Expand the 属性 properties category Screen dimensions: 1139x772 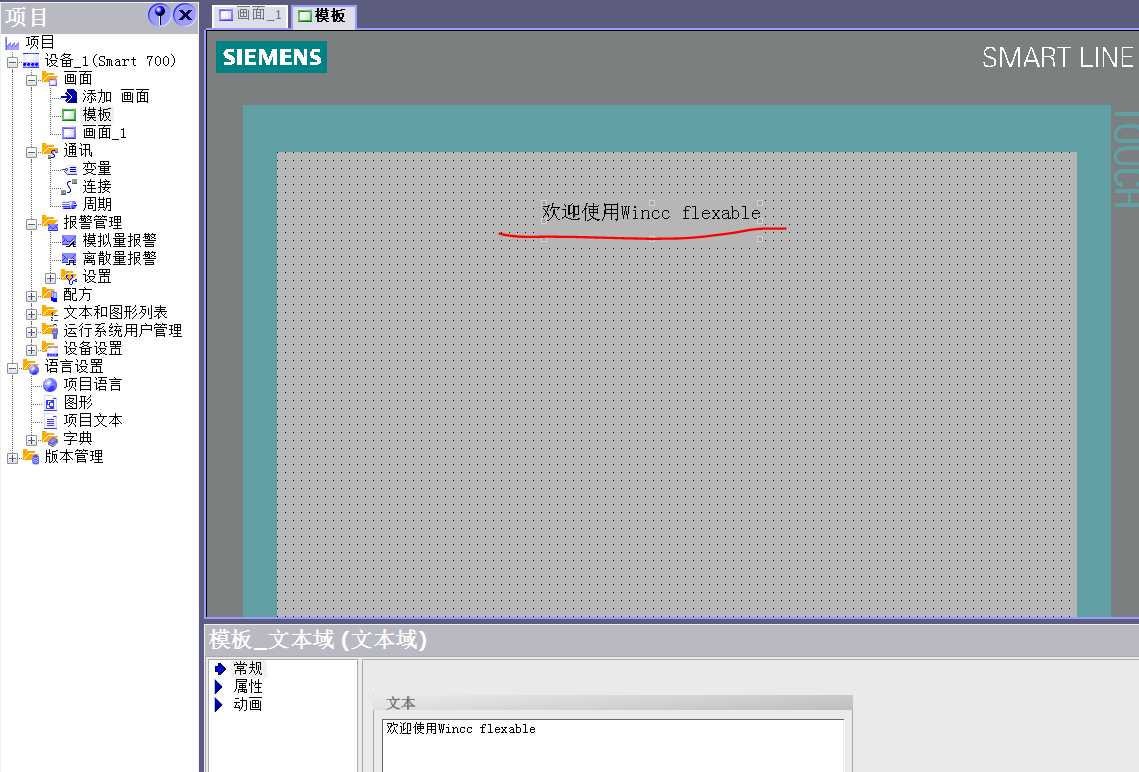point(219,686)
